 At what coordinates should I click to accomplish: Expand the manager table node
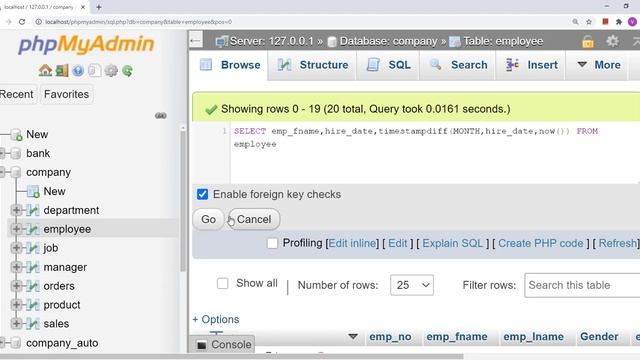pos(16,267)
